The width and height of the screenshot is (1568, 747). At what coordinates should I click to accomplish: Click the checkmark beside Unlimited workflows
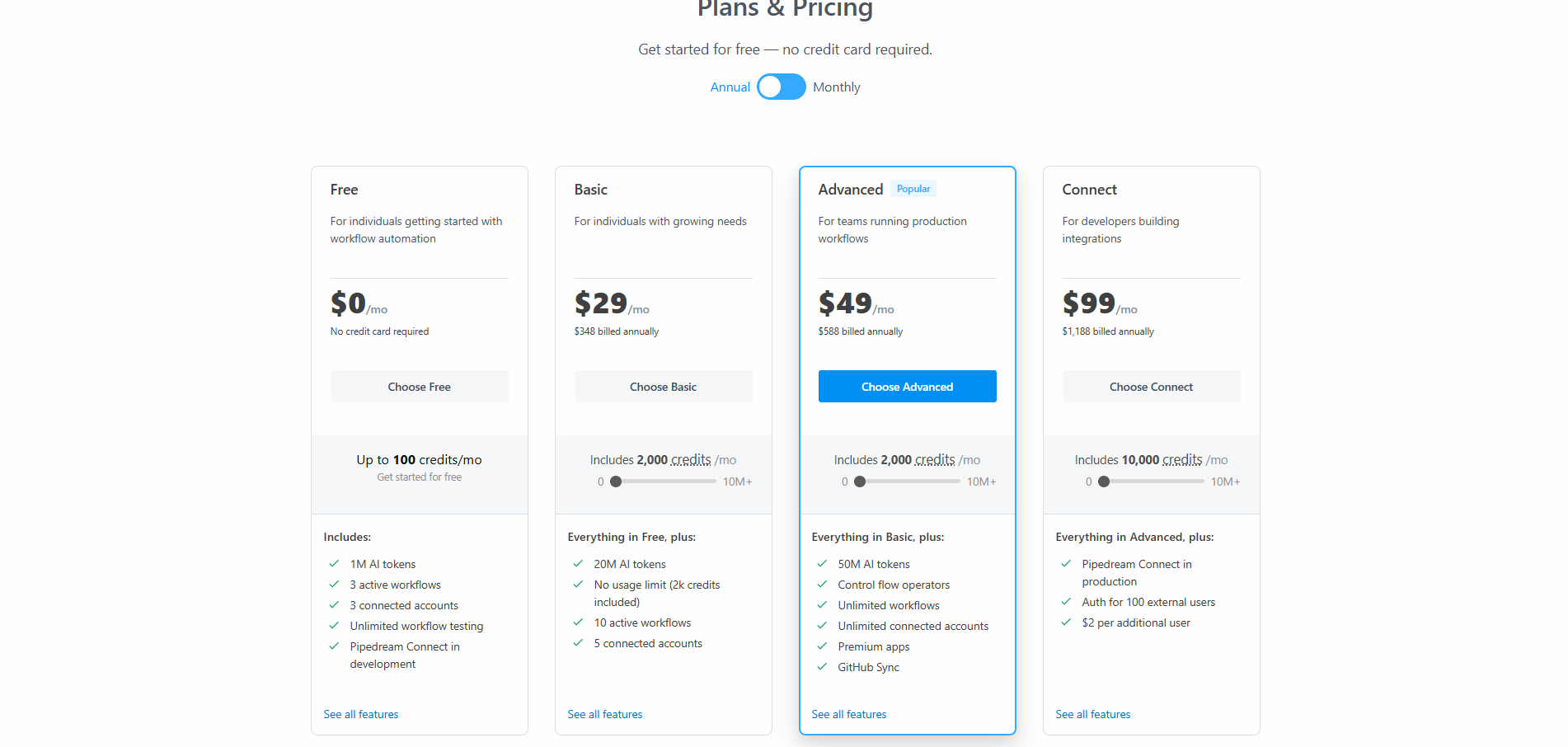click(x=823, y=605)
